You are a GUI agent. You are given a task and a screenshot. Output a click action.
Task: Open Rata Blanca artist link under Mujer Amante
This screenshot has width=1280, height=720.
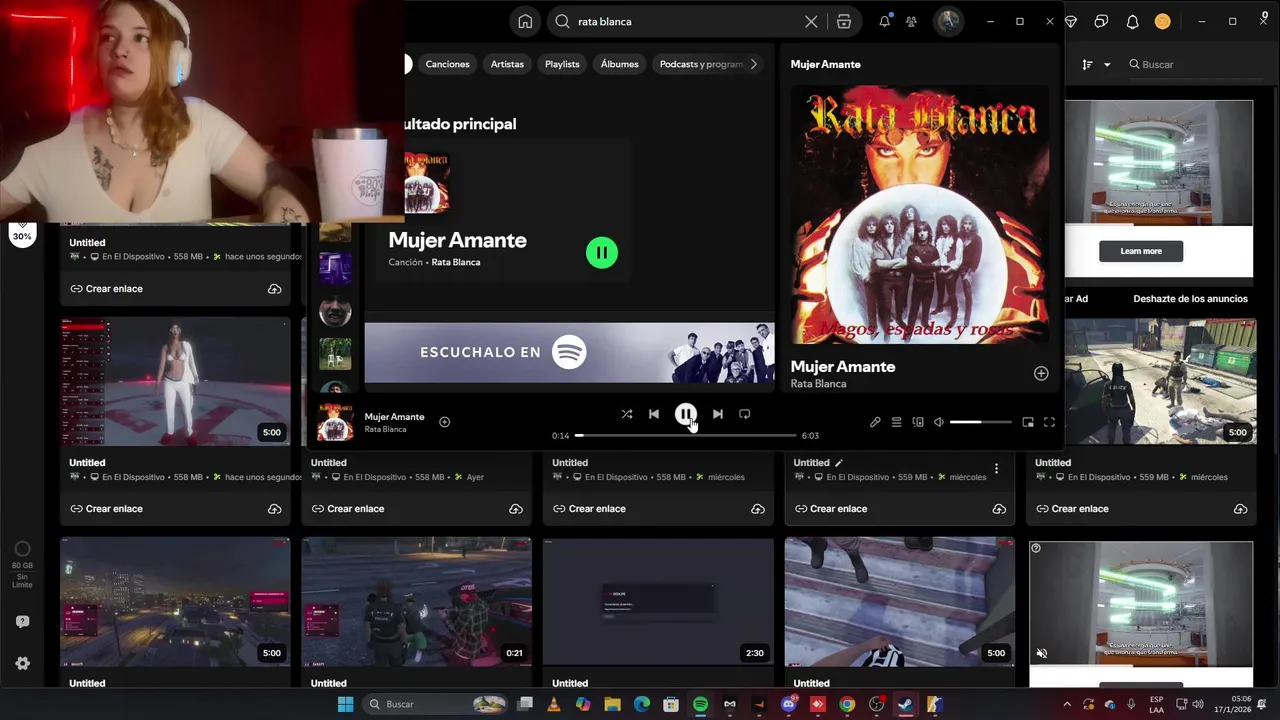coord(456,262)
